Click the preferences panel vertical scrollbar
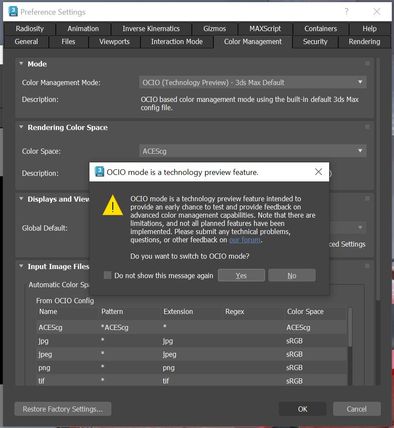 (378, 180)
